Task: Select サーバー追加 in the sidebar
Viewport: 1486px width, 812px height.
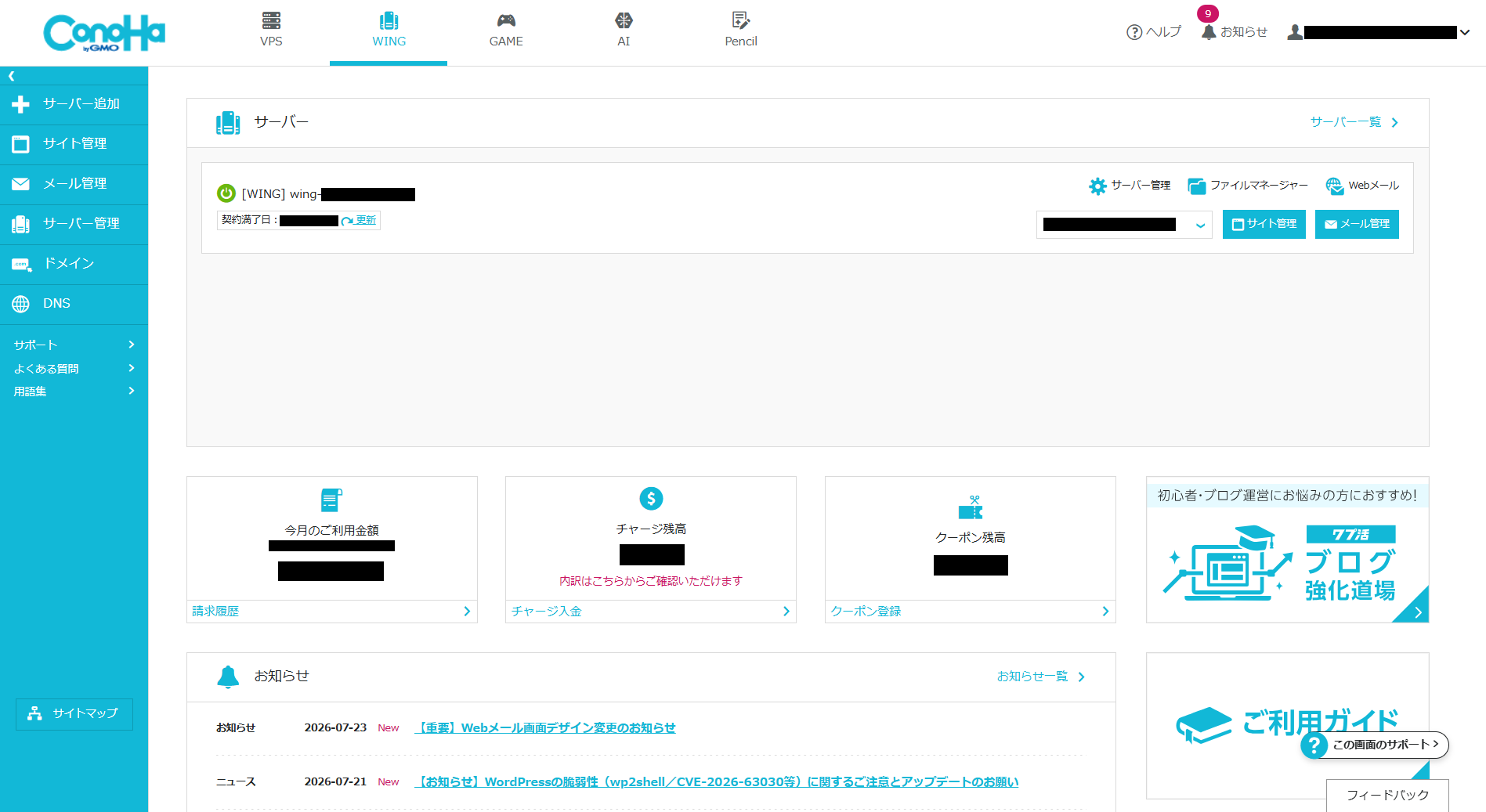Action: click(x=74, y=104)
